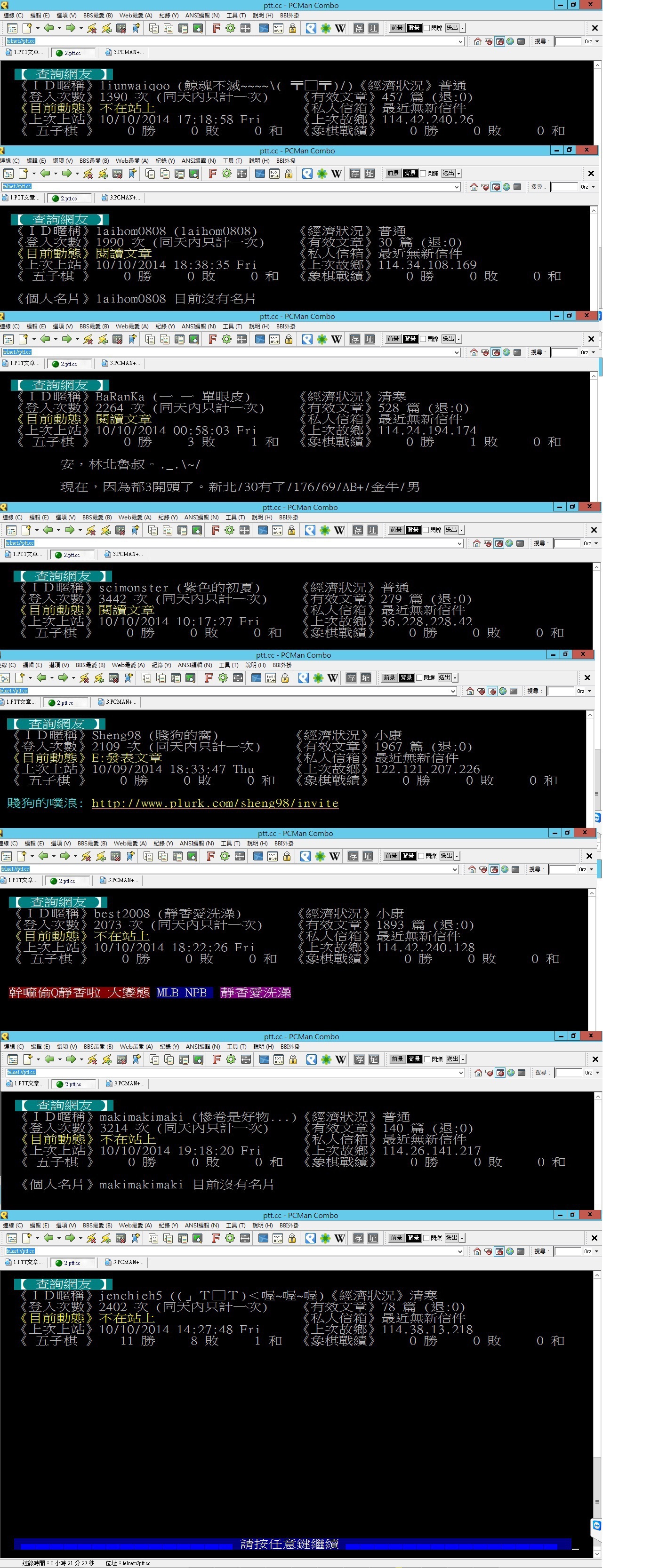The width and height of the screenshot is (659, 1568).
Task: Toggle 閃爍 checkbox in Sheng98 window
Action: (x=419, y=678)
